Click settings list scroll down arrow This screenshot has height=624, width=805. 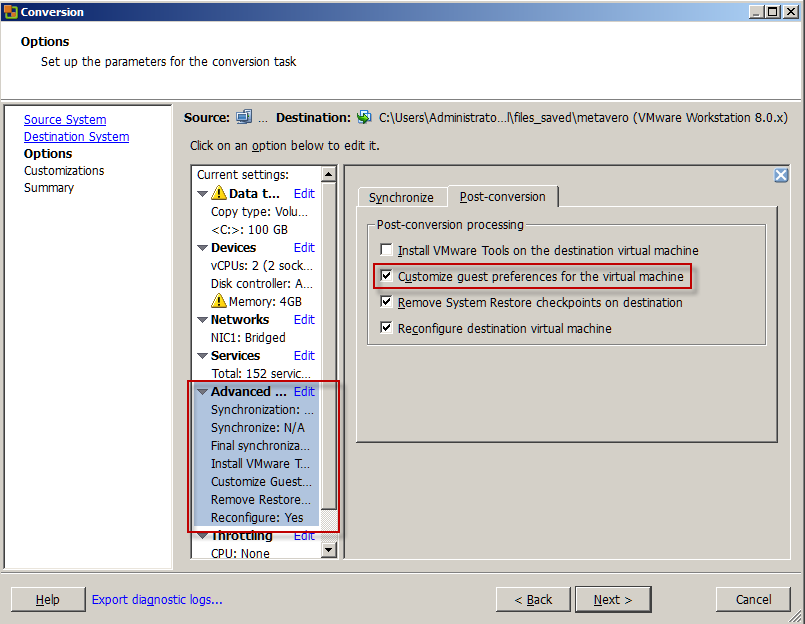(329, 551)
